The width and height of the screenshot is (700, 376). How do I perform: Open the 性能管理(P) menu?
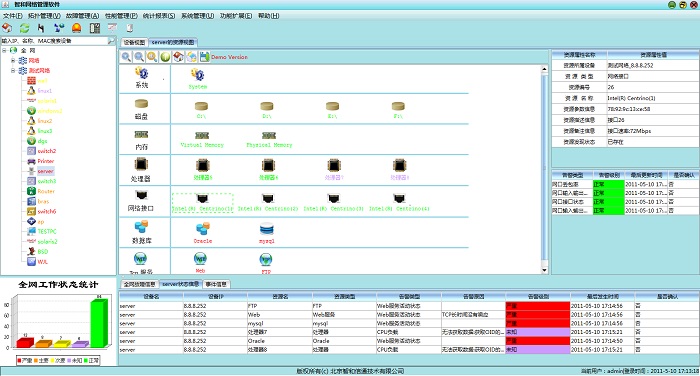tap(121, 16)
